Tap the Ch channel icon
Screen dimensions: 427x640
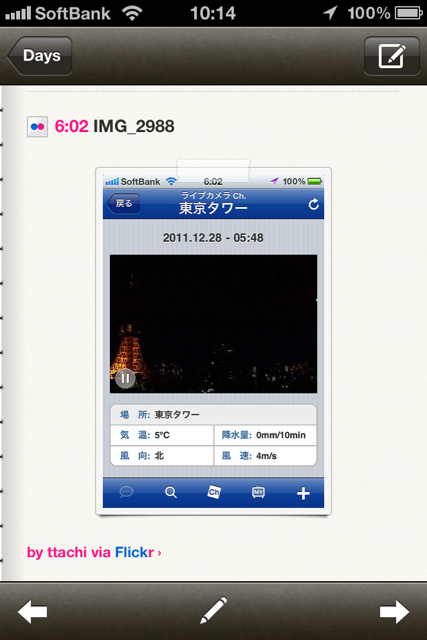click(214, 492)
